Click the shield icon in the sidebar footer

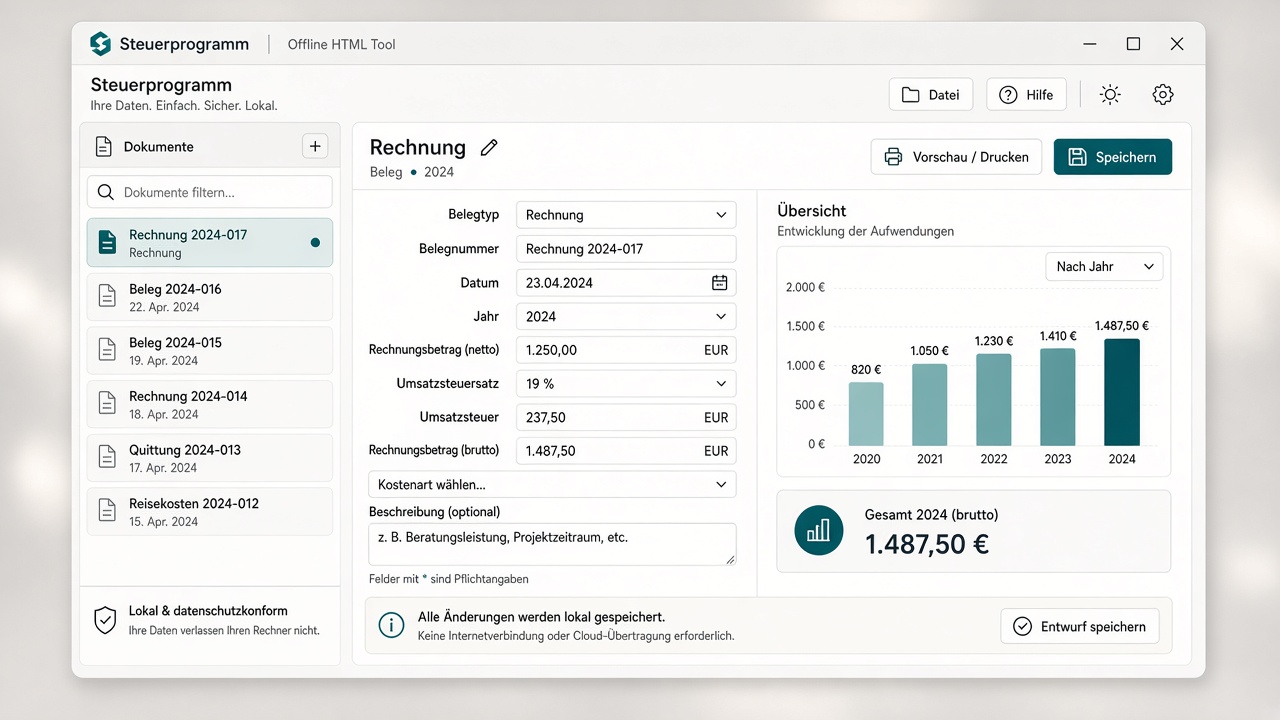tap(105, 620)
